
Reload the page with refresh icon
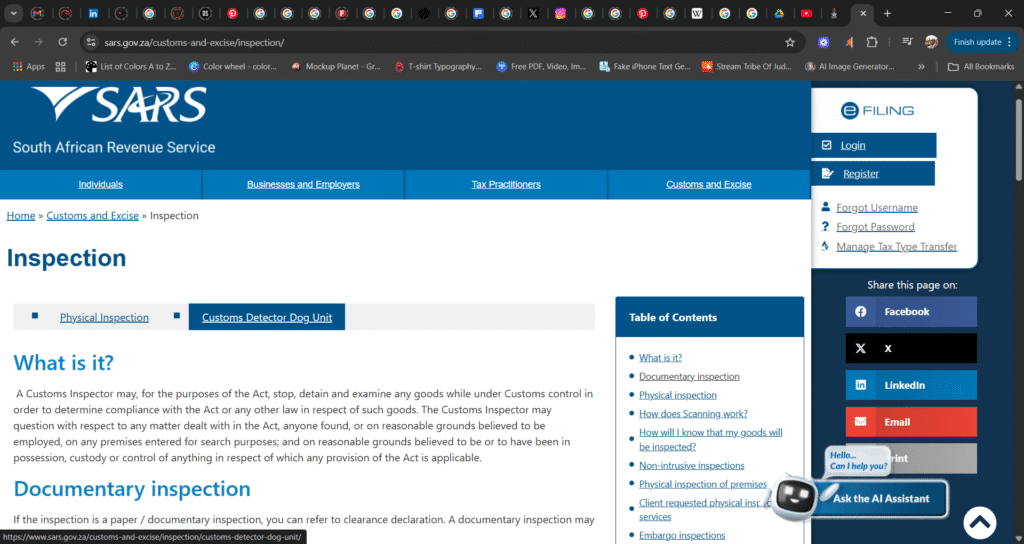[62, 43]
